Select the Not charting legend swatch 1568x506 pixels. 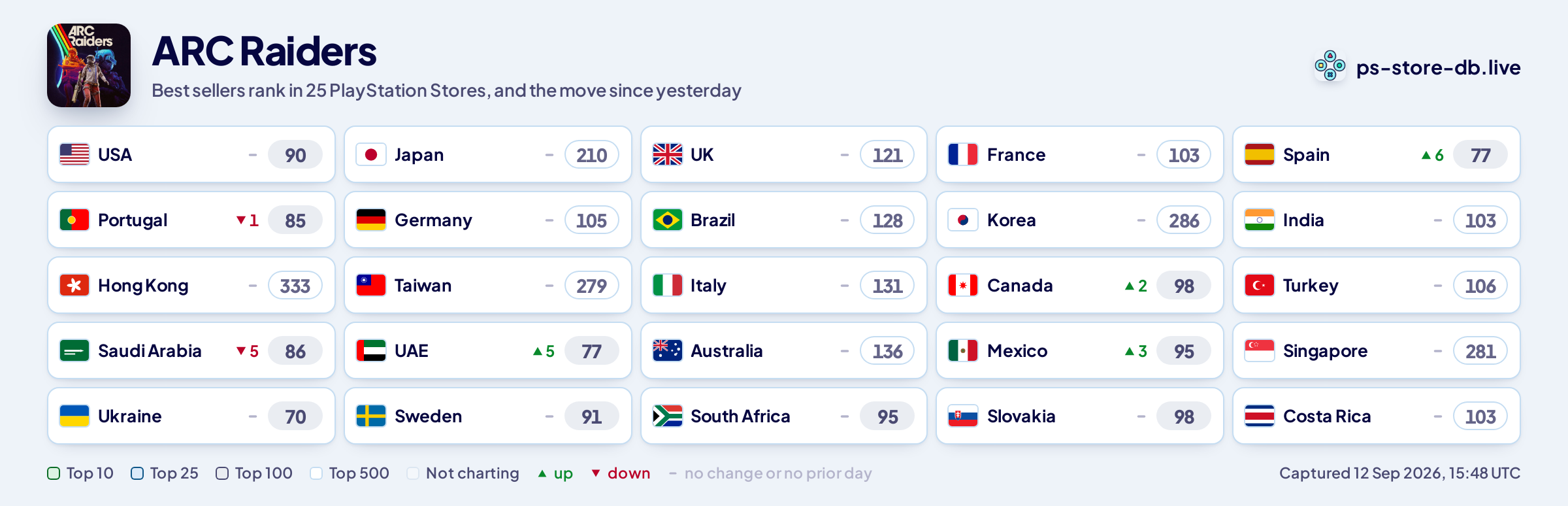(x=413, y=473)
